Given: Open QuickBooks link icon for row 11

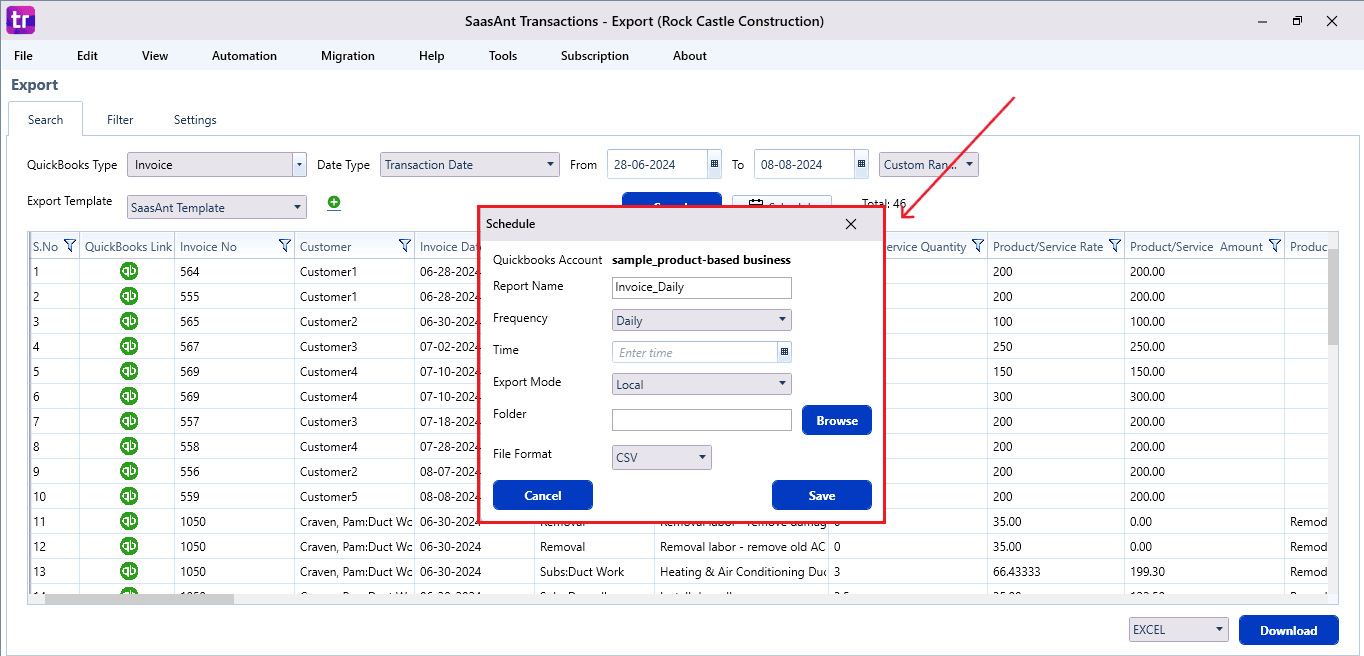Looking at the screenshot, I should pyautogui.click(x=129, y=521).
